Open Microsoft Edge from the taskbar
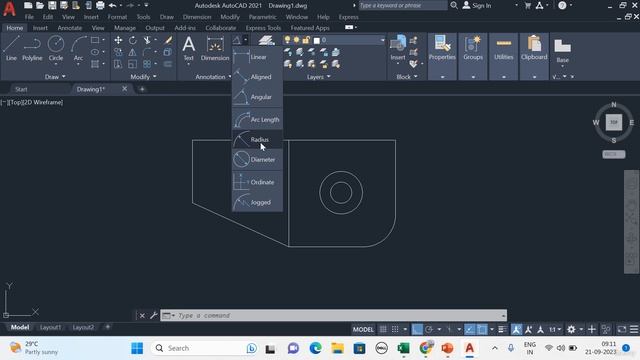Viewport: 640px width, 360px height. pyautogui.click(x=316, y=348)
